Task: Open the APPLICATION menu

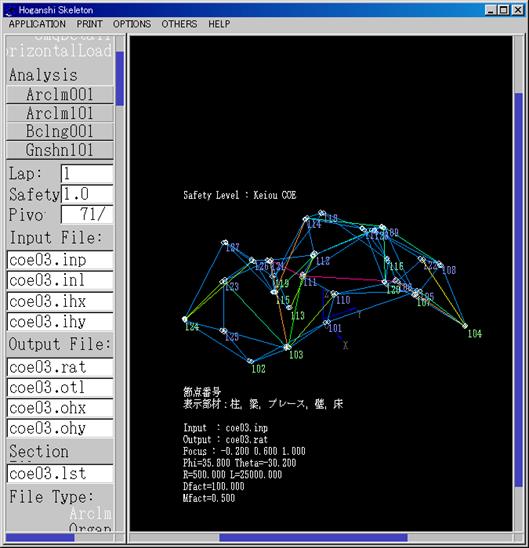Action: pos(37,24)
